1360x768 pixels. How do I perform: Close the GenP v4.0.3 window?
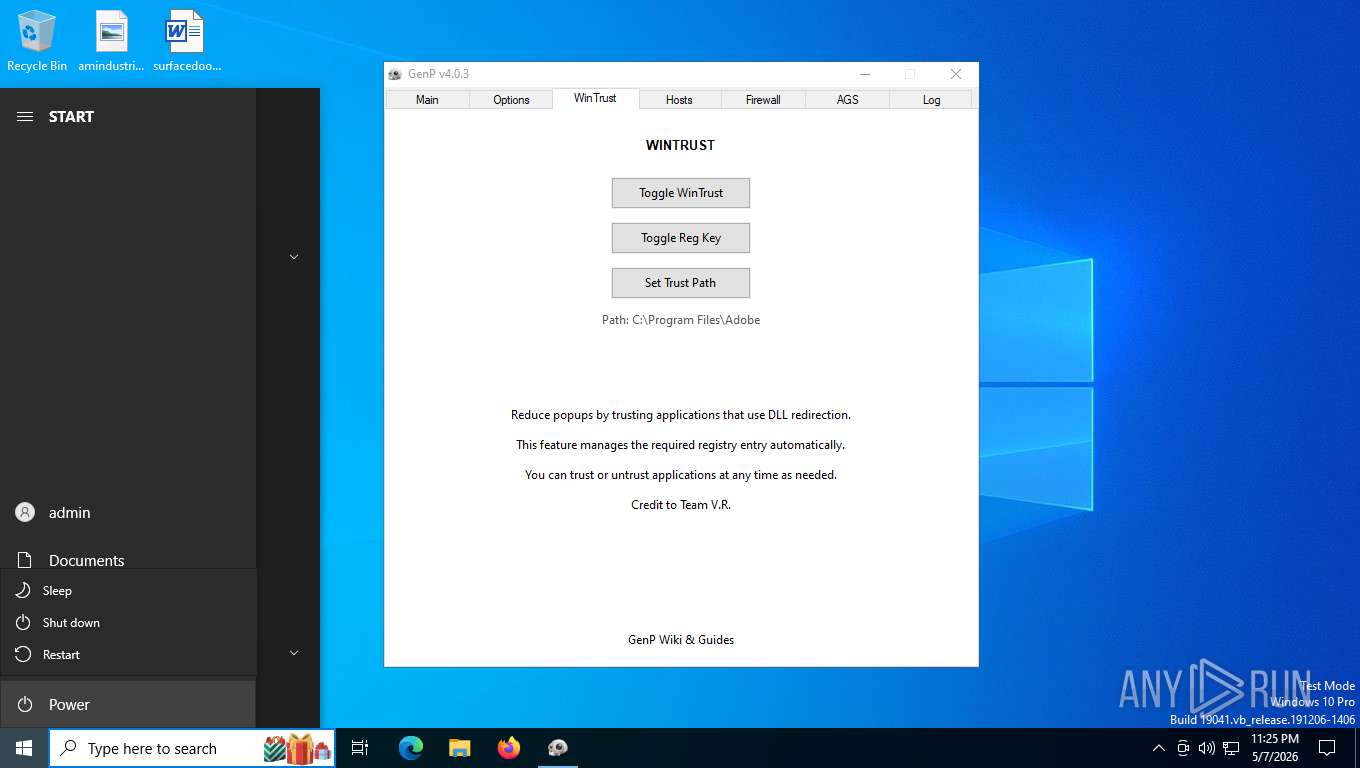click(955, 74)
